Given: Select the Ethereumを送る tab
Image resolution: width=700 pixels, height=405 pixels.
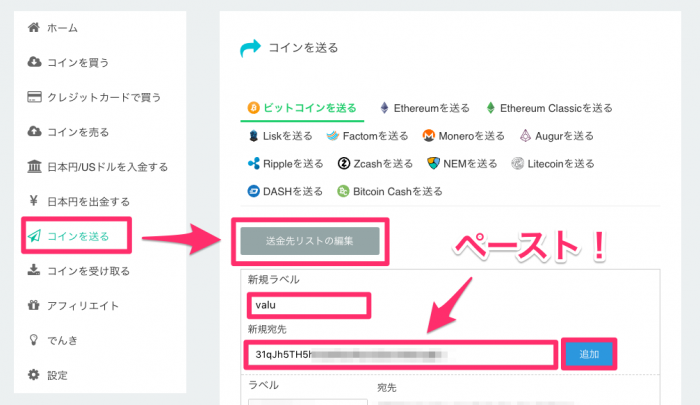Looking at the screenshot, I should pos(424,108).
